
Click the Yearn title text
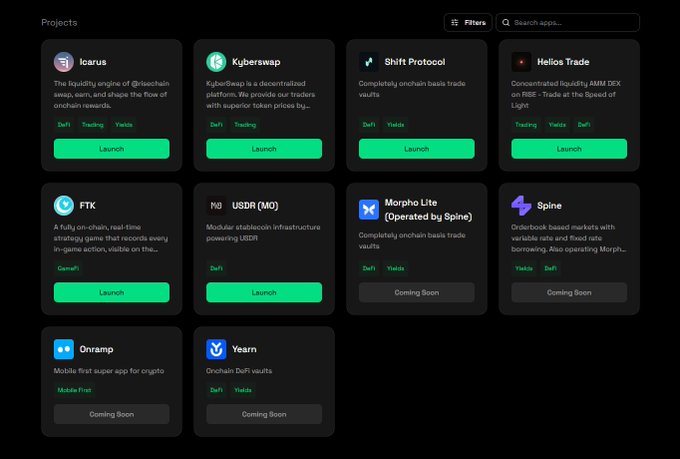click(244, 349)
